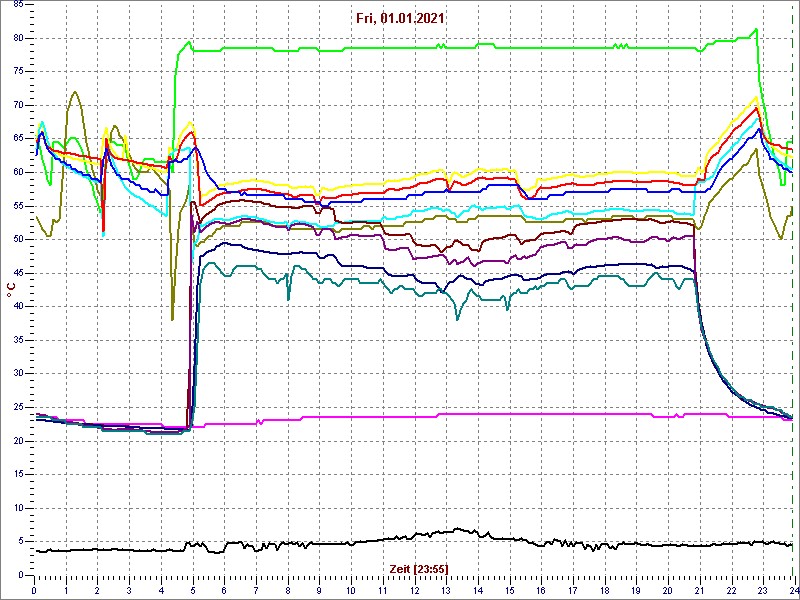The width and height of the screenshot is (800, 600).
Task: Select the 80 value on the temperature axis
Action: point(17,38)
